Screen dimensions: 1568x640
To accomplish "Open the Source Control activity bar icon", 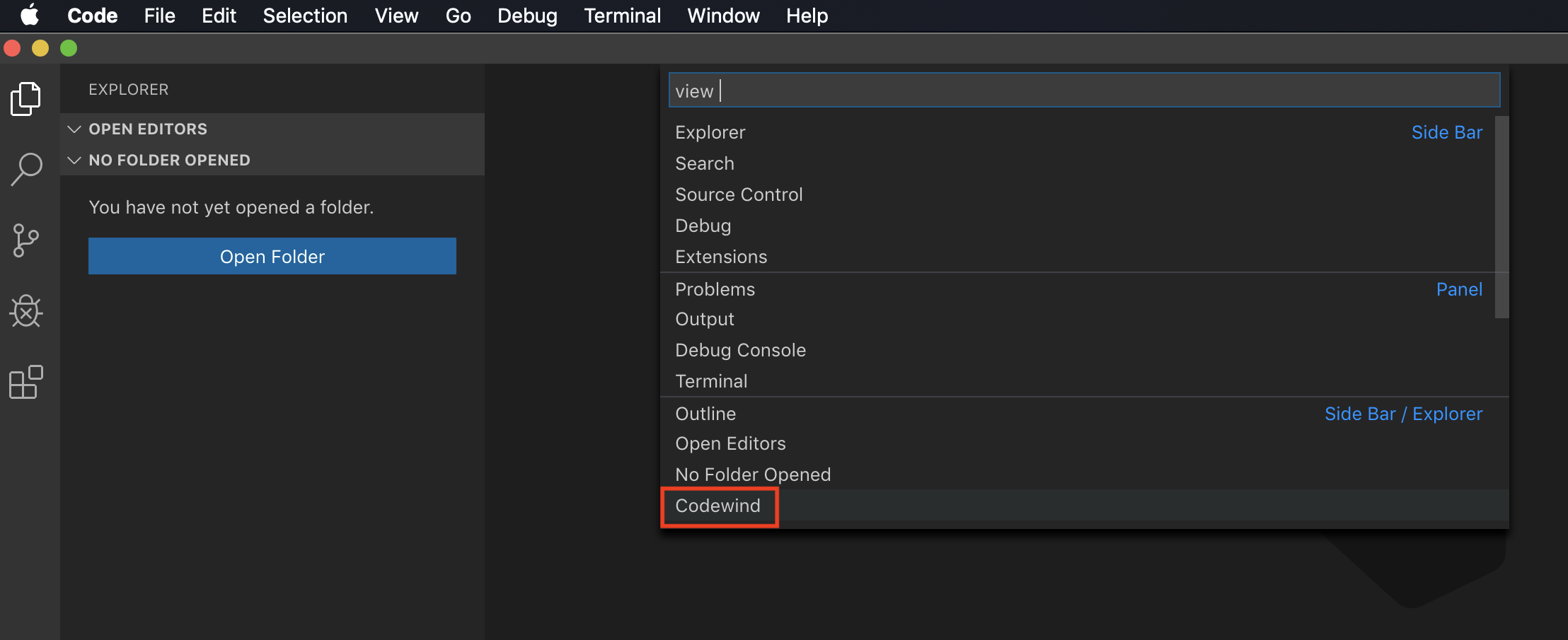I will point(26,241).
